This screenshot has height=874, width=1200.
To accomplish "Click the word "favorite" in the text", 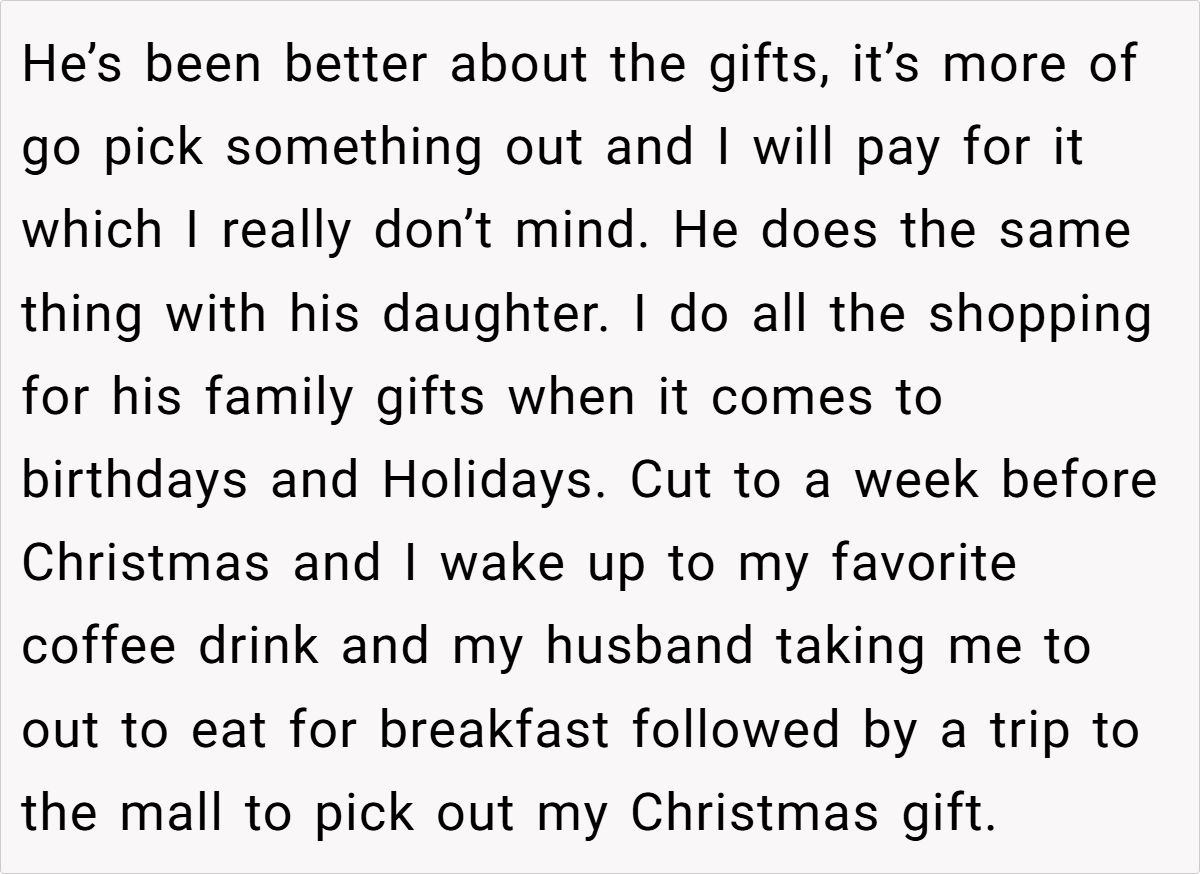I will tap(923, 564).
